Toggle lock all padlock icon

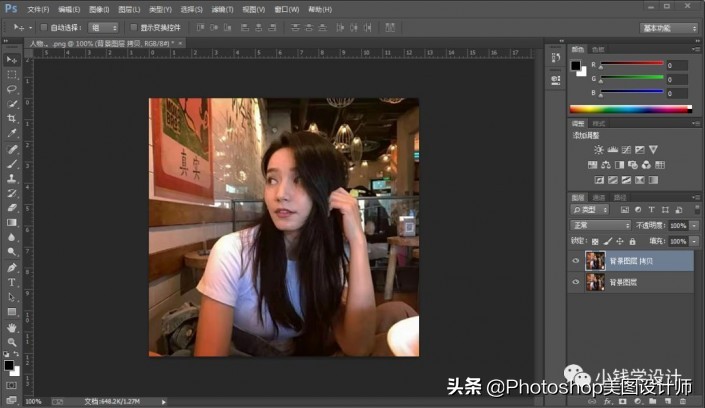(x=632, y=242)
